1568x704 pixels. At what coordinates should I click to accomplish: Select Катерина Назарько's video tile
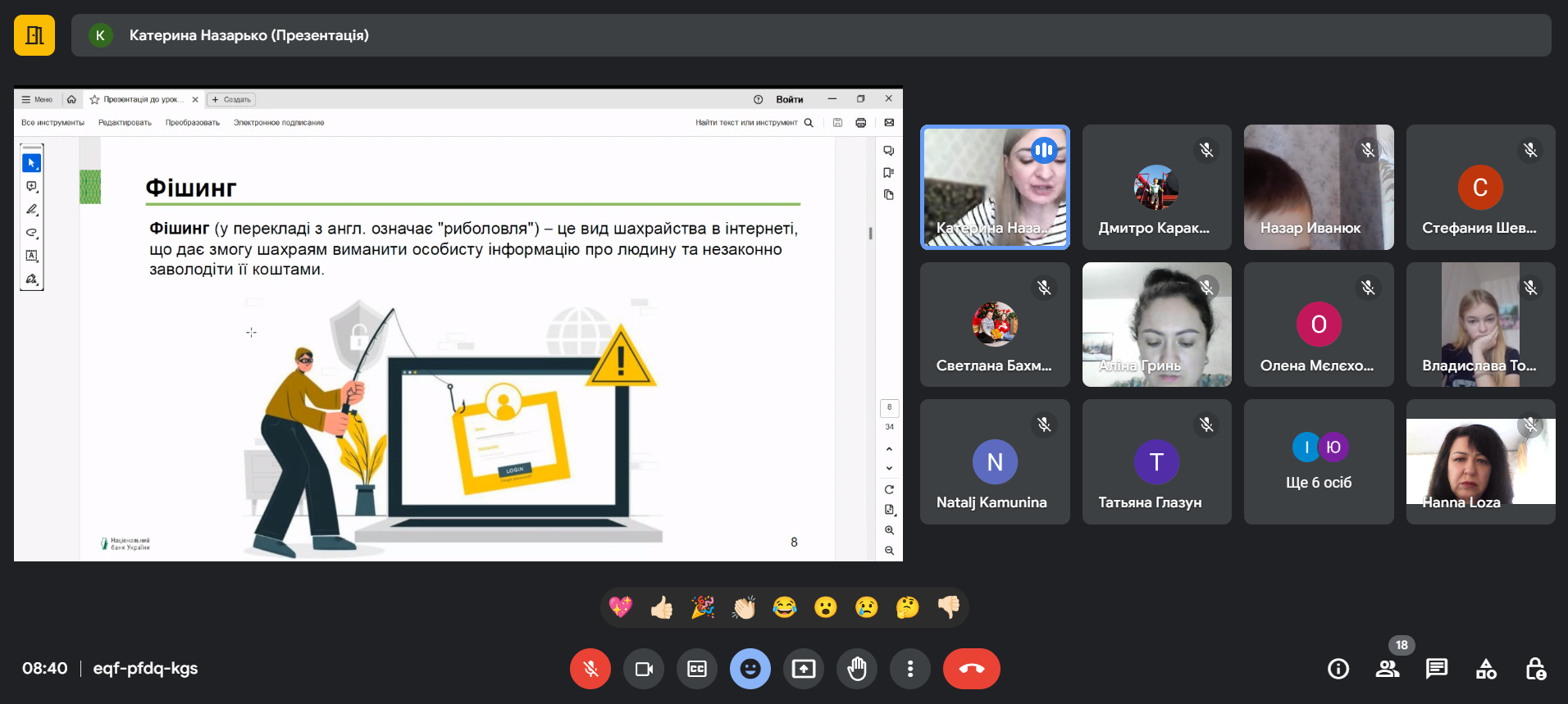tap(995, 187)
